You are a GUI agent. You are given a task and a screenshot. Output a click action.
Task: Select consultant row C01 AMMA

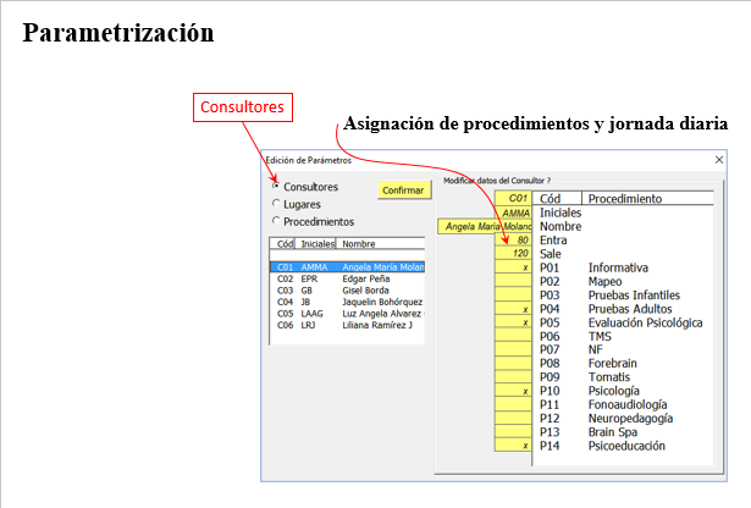click(x=347, y=267)
